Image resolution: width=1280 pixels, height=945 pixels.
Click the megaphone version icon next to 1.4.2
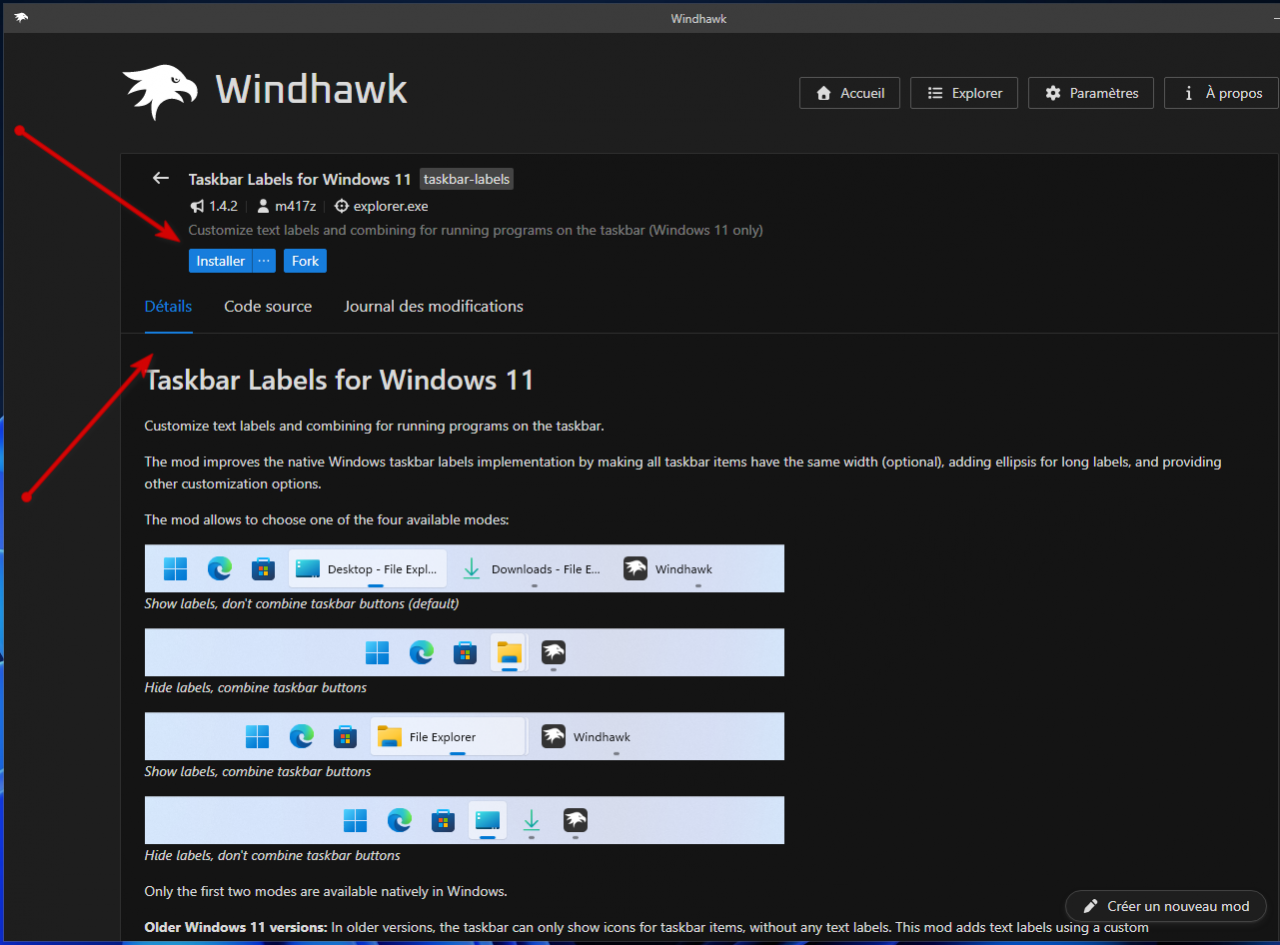pyautogui.click(x=196, y=206)
